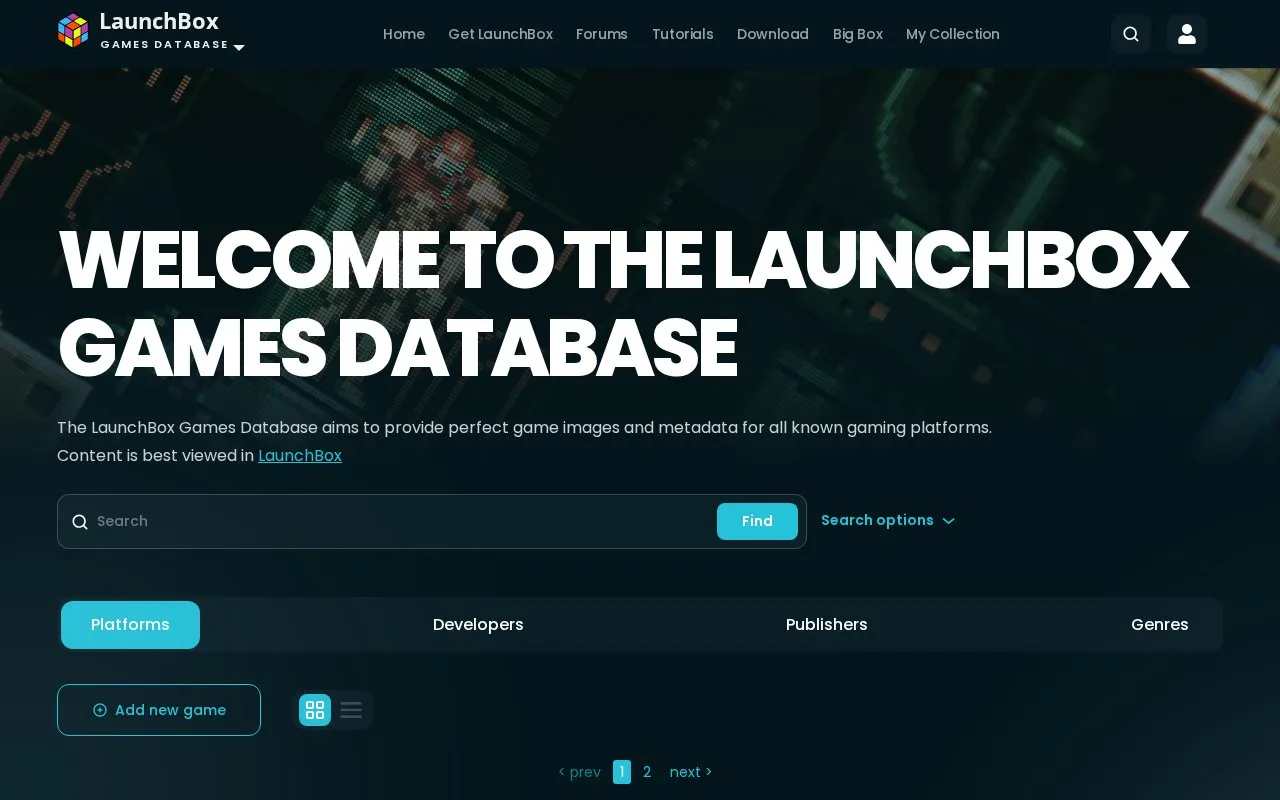Click the next page link
The image size is (1280, 800).
tap(691, 772)
